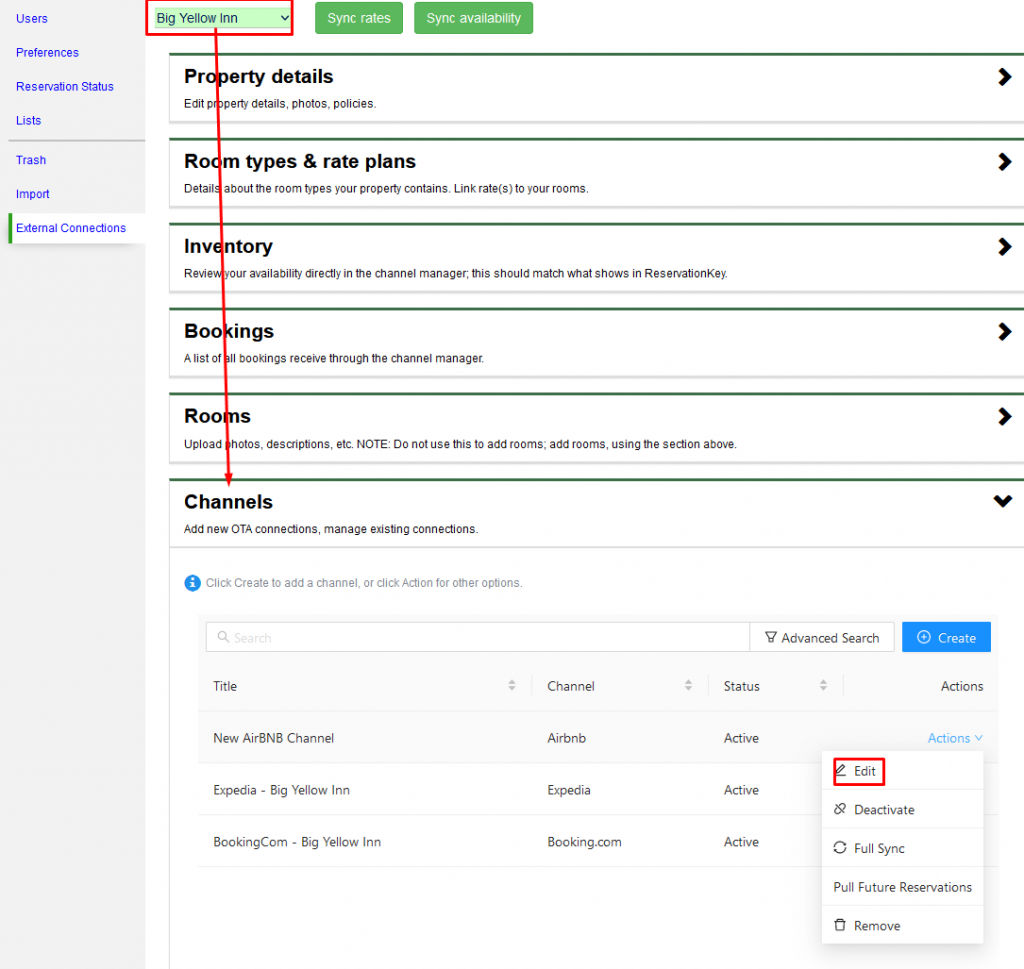
Task: Click the Actions column header
Action: (x=961, y=686)
